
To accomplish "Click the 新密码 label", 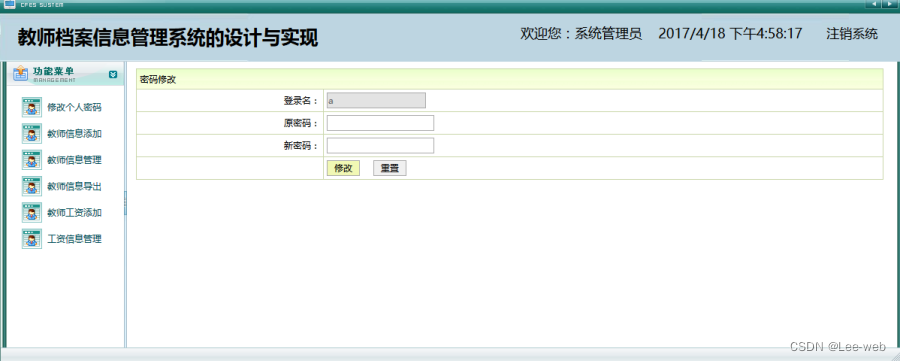I will pos(301,145).
